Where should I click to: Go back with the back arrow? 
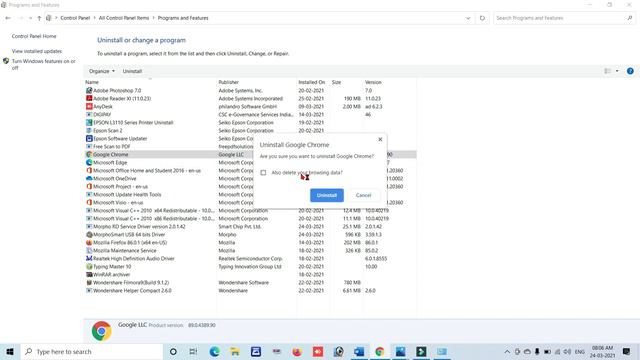(x=8, y=18)
